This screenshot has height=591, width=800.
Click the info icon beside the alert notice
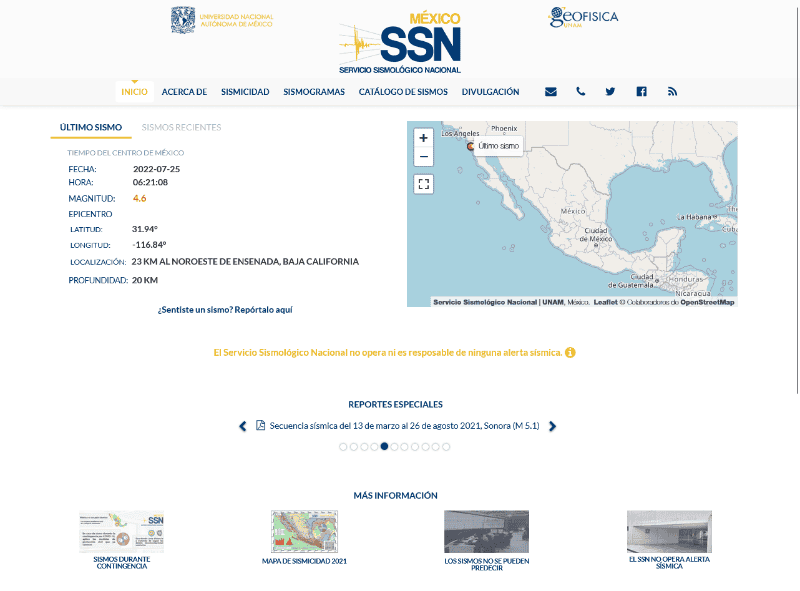[570, 353]
